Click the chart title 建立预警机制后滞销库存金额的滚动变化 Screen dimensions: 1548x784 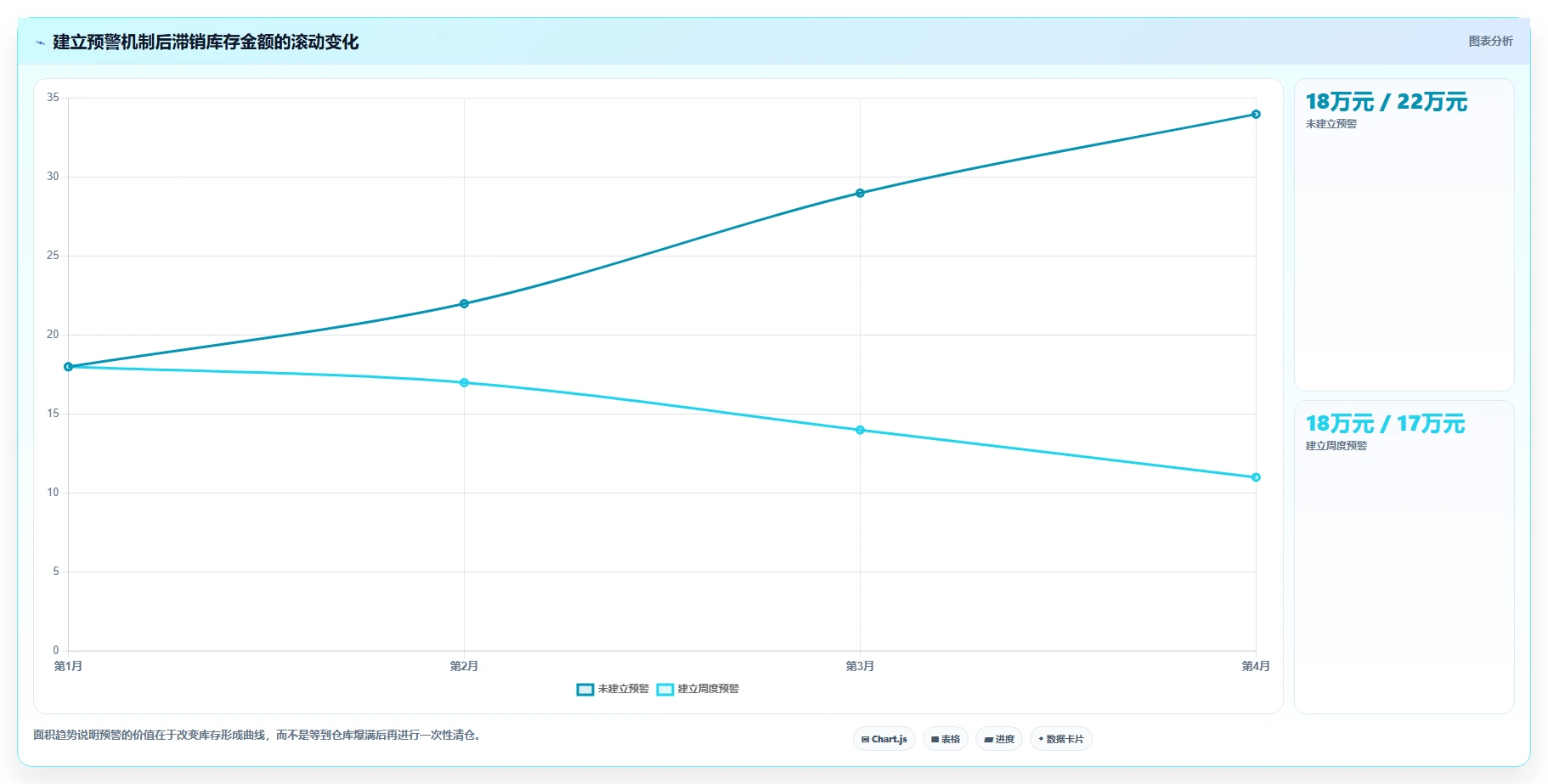point(206,42)
